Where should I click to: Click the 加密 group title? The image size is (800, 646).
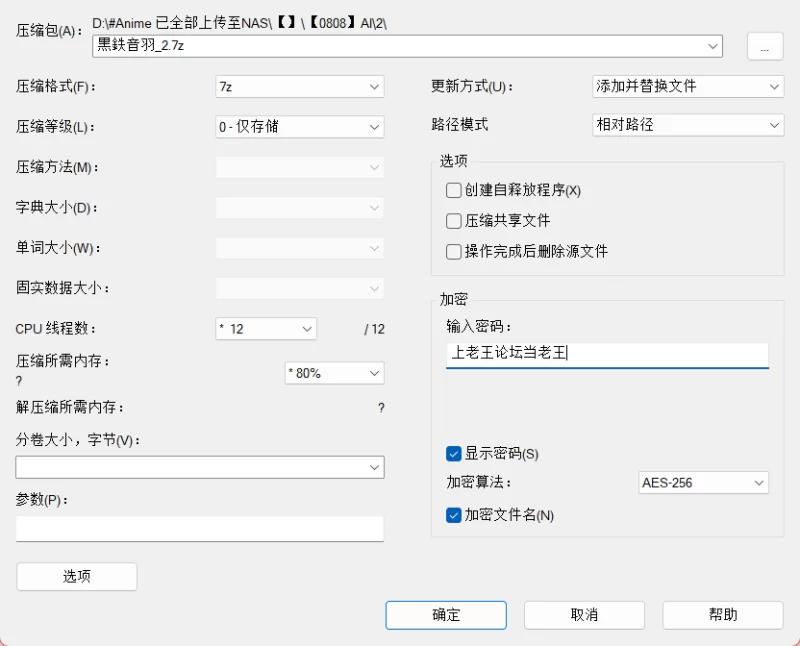(x=454, y=299)
